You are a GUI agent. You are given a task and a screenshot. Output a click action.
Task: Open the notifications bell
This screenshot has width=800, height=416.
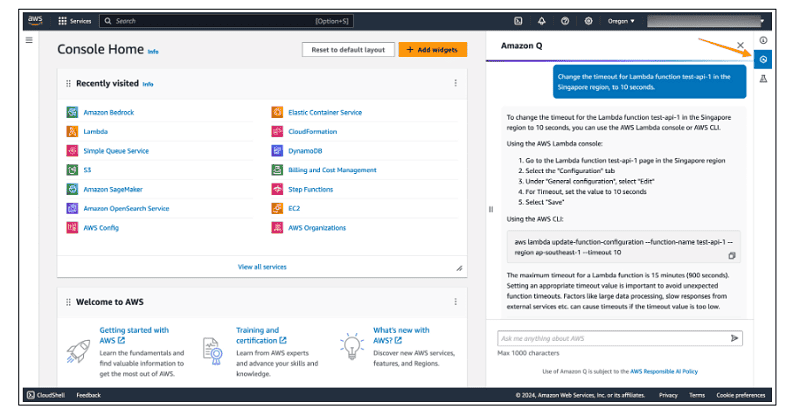(x=541, y=21)
